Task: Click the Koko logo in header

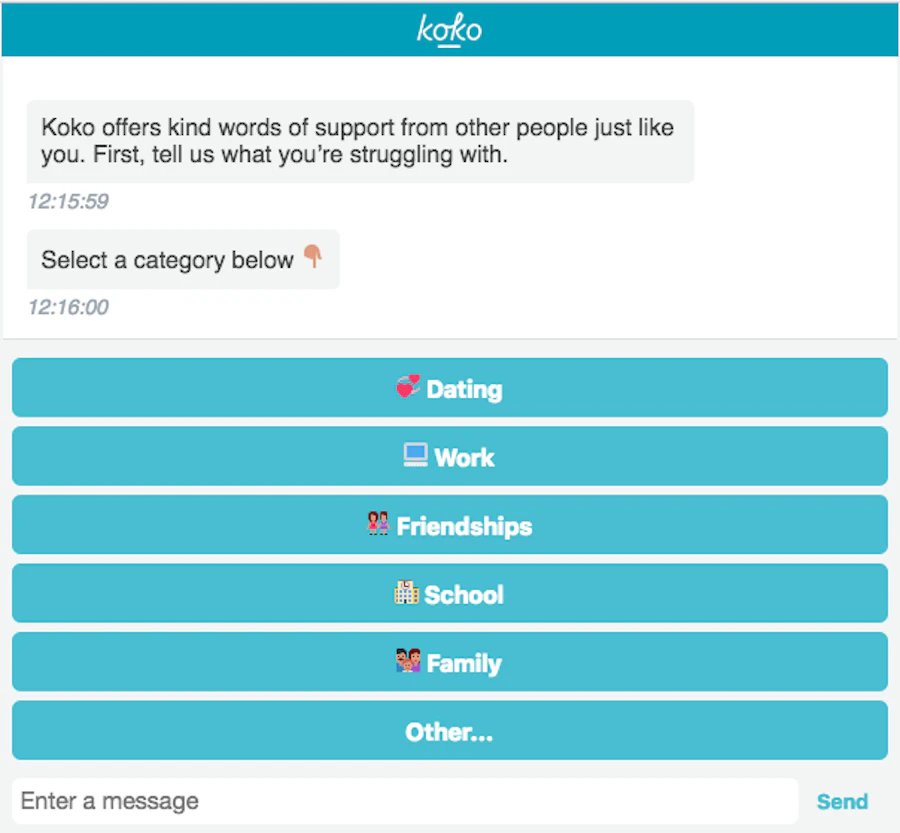Action: (x=449, y=30)
